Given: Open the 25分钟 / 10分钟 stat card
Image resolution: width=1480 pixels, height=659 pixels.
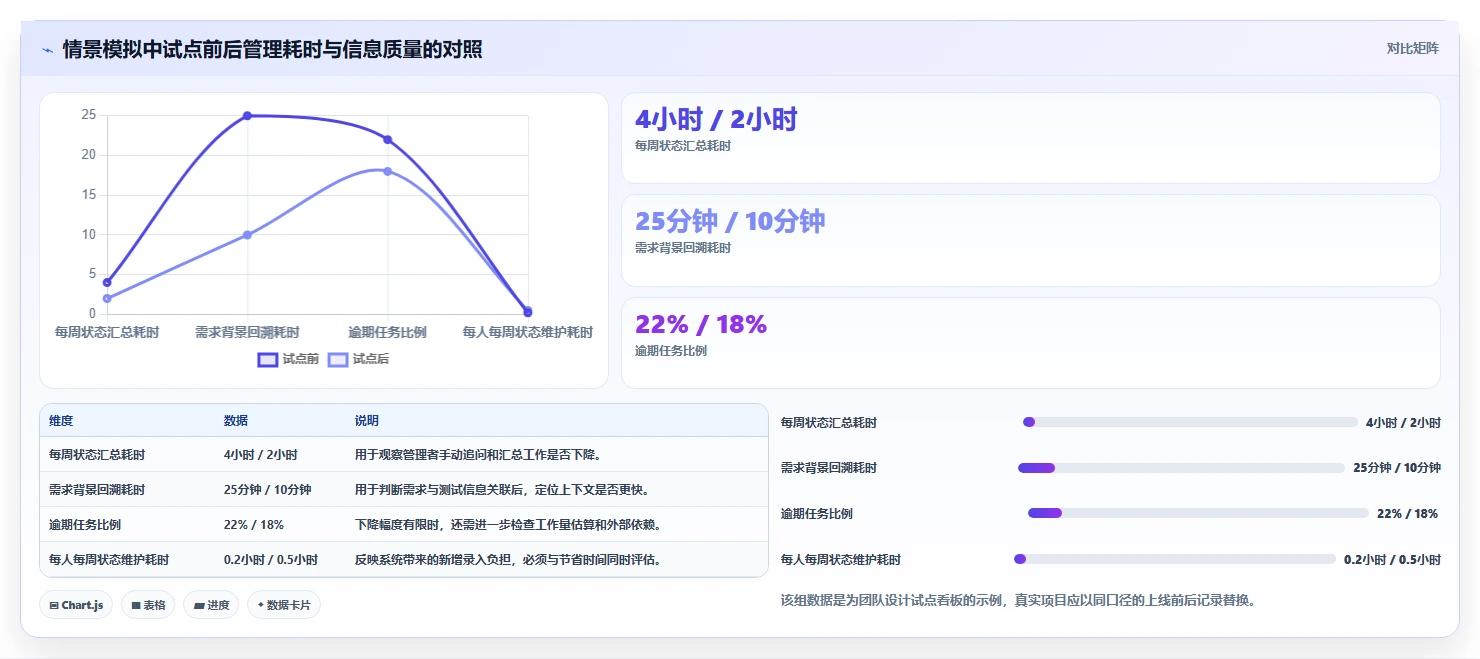Looking at the screenshot, I should coord(1031,240).
